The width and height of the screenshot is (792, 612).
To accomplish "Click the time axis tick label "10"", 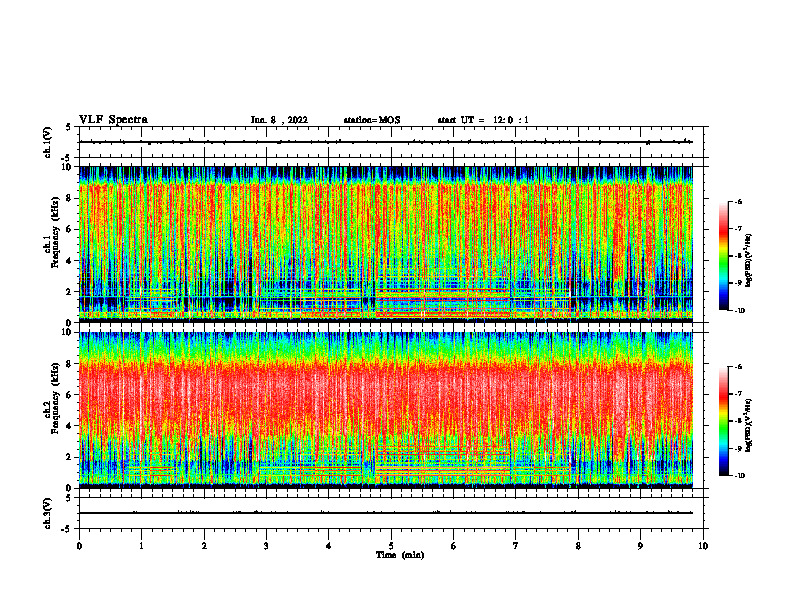I will [703, 546].
